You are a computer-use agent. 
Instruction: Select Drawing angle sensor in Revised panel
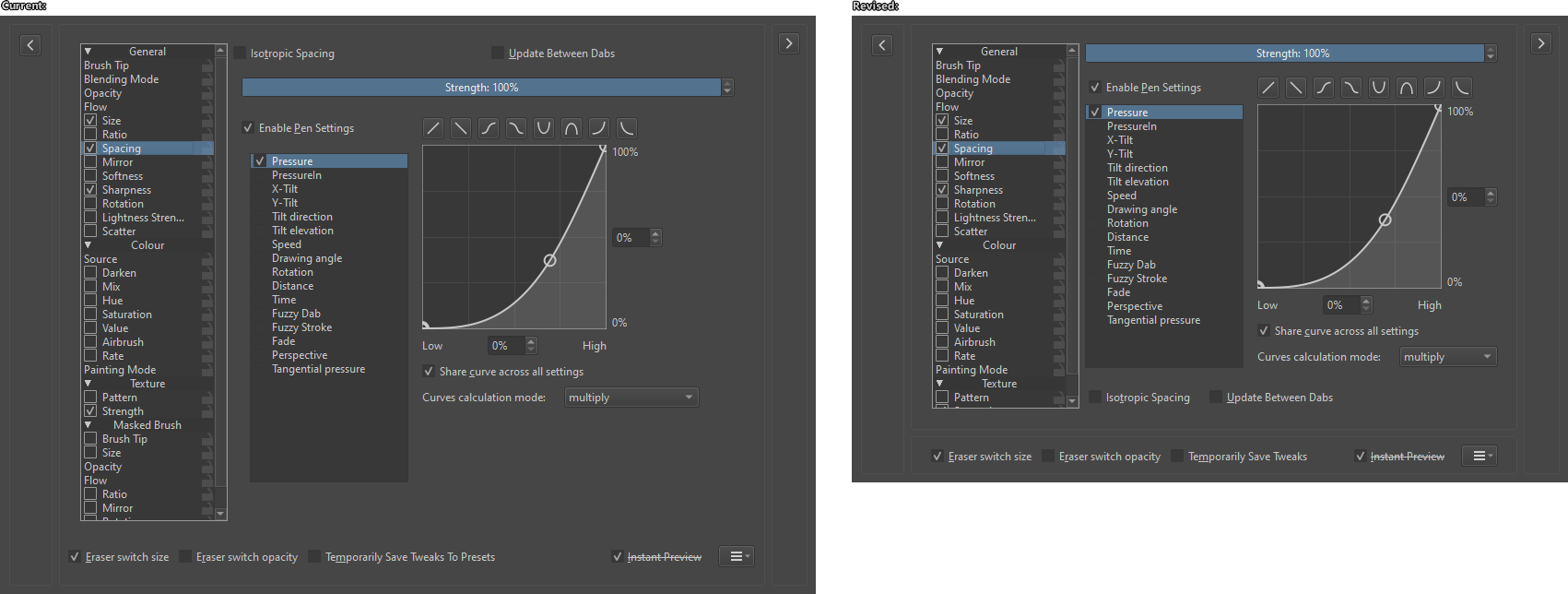click(1141, 209)
